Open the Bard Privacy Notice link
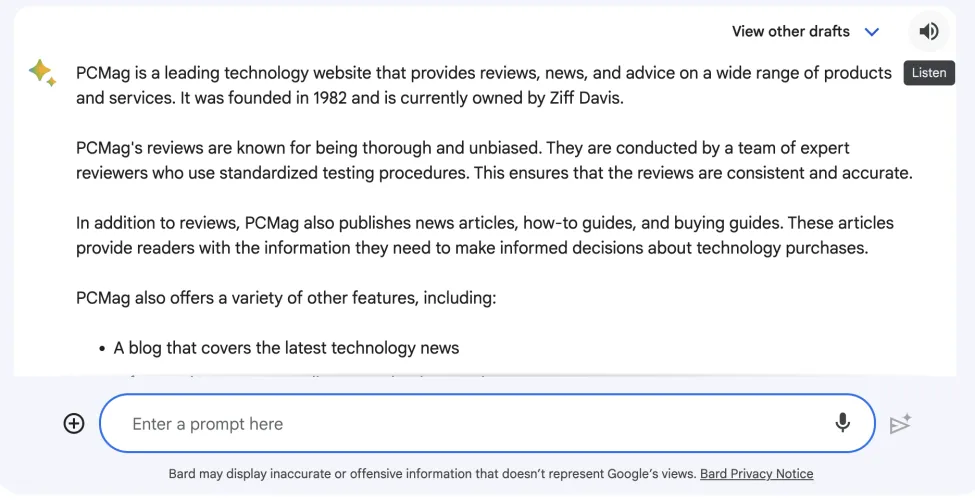Screen dimensions: 975x500 [x=756, y=474]
